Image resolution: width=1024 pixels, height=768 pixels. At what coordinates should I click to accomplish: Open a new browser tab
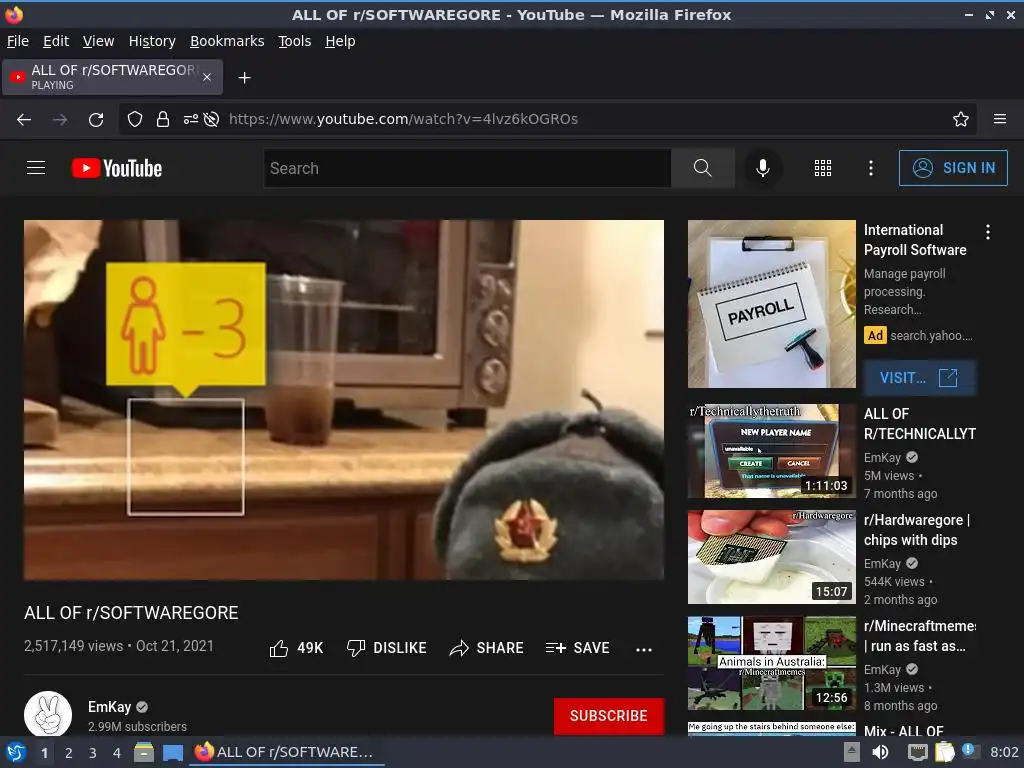point(244,78)
